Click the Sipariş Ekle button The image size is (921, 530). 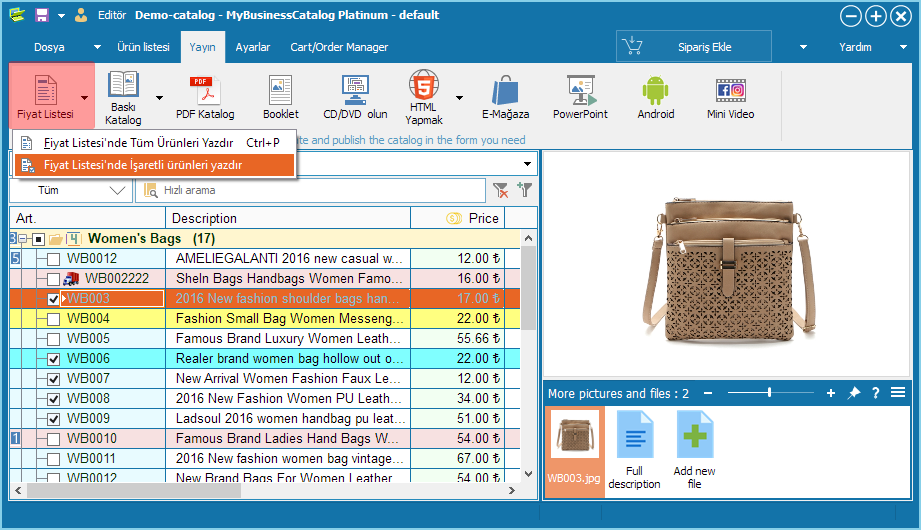[693, 47]
